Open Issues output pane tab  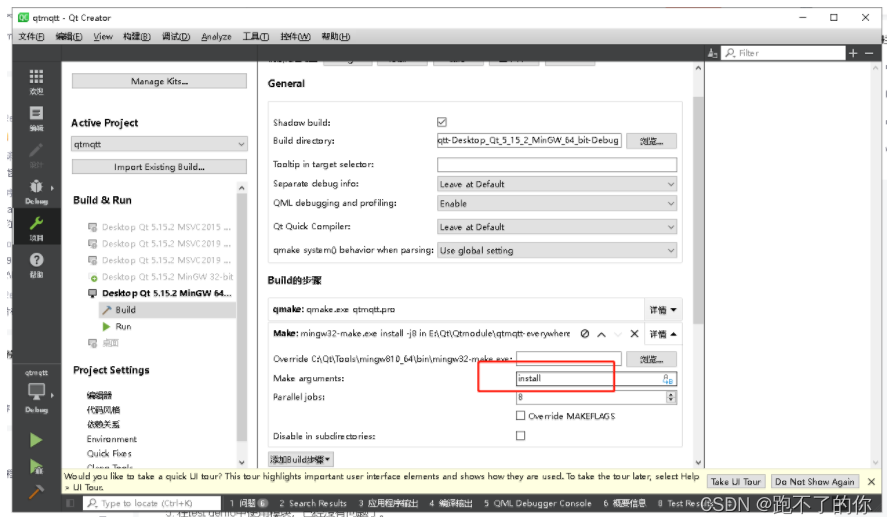249,503
